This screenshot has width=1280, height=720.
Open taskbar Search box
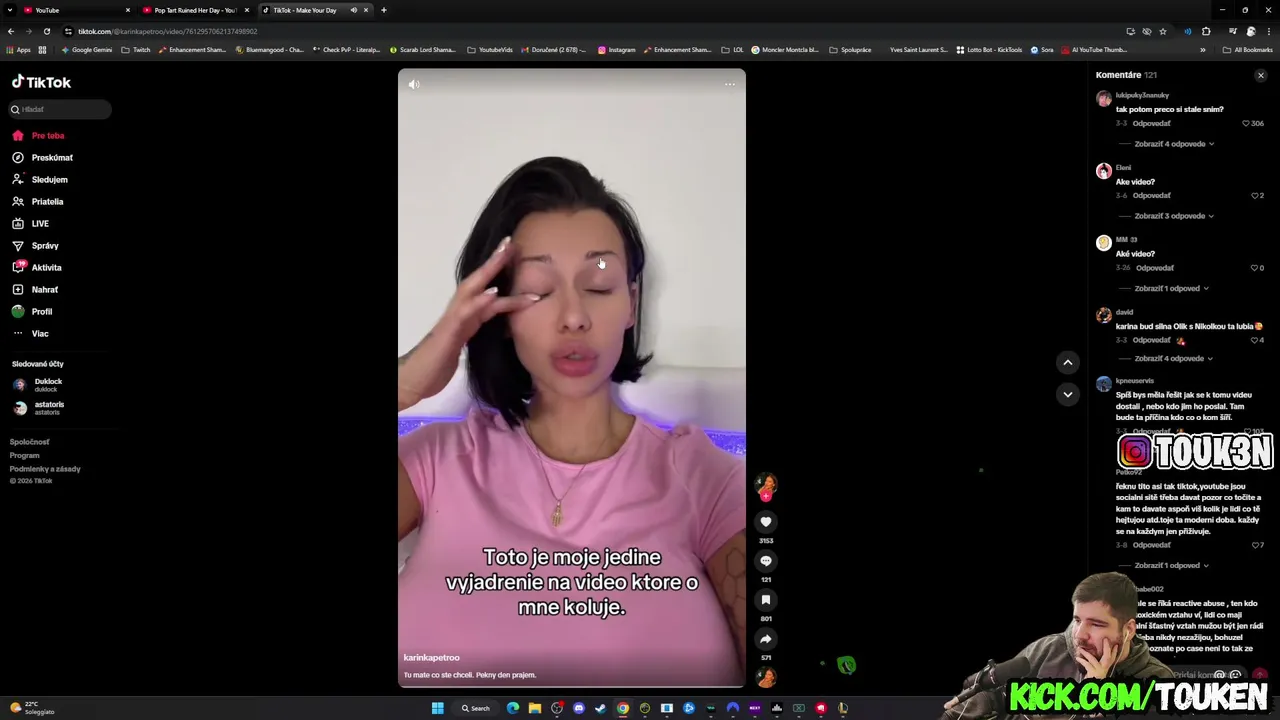[475, 708]
